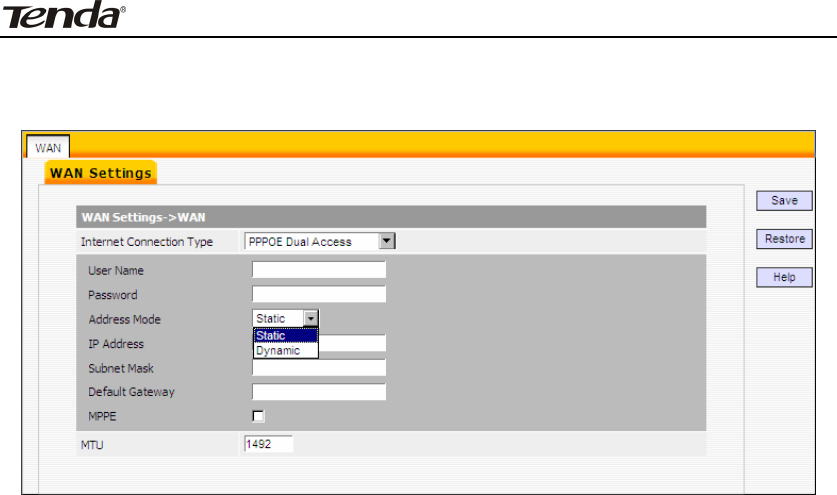Click the 'Default Gateway' label
The width and height of the screenshot is (837, 495).
pyautogui.click(x=131, y=392)
